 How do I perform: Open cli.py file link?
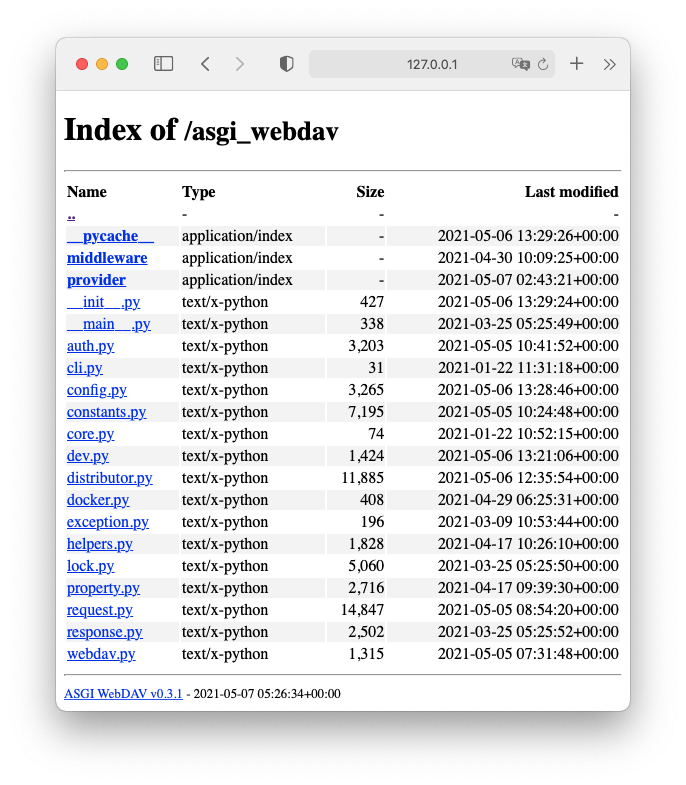(x=85, y=368)
